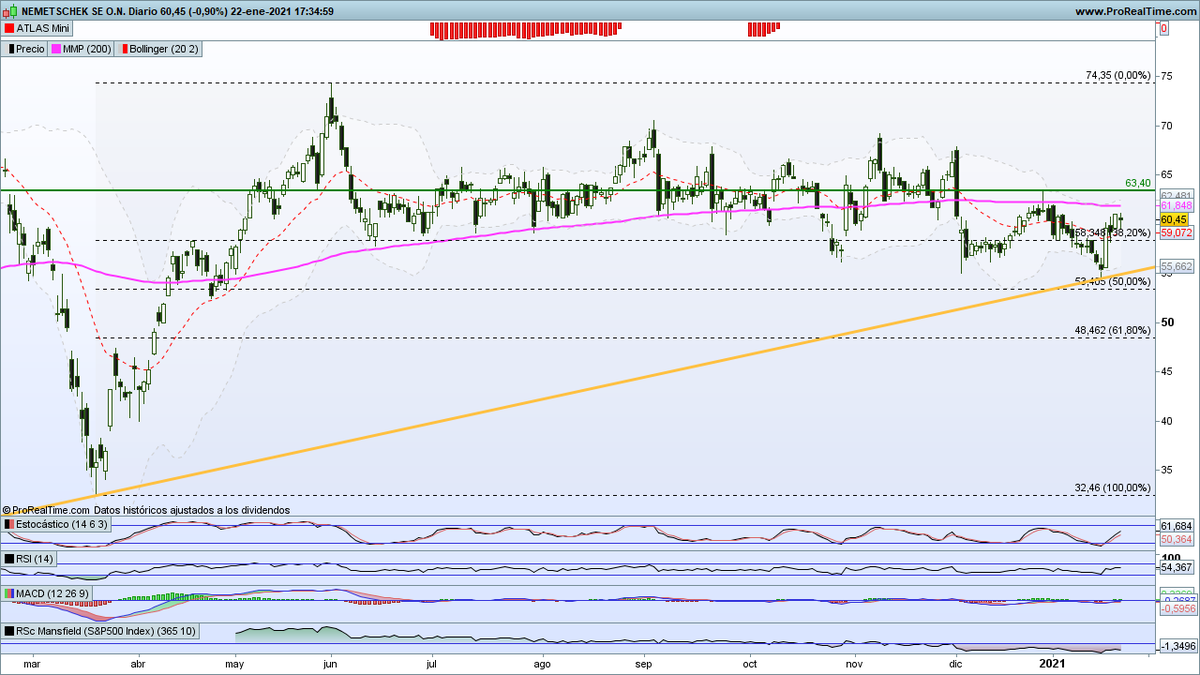Click 'Datos históricos ajustados a los dividendos' note
Image resolution: width=1200 pixels, height=675 pixels.
192,510
